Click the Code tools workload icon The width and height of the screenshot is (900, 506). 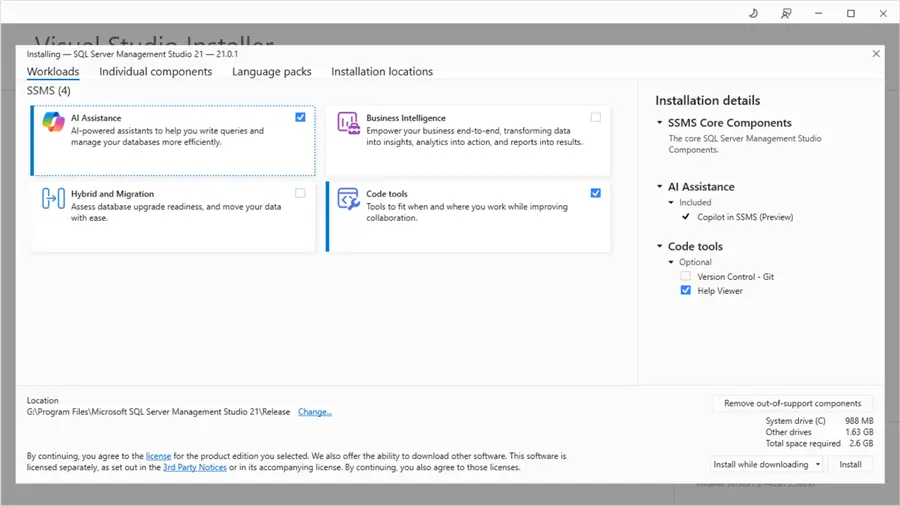[x=348, y=198]
